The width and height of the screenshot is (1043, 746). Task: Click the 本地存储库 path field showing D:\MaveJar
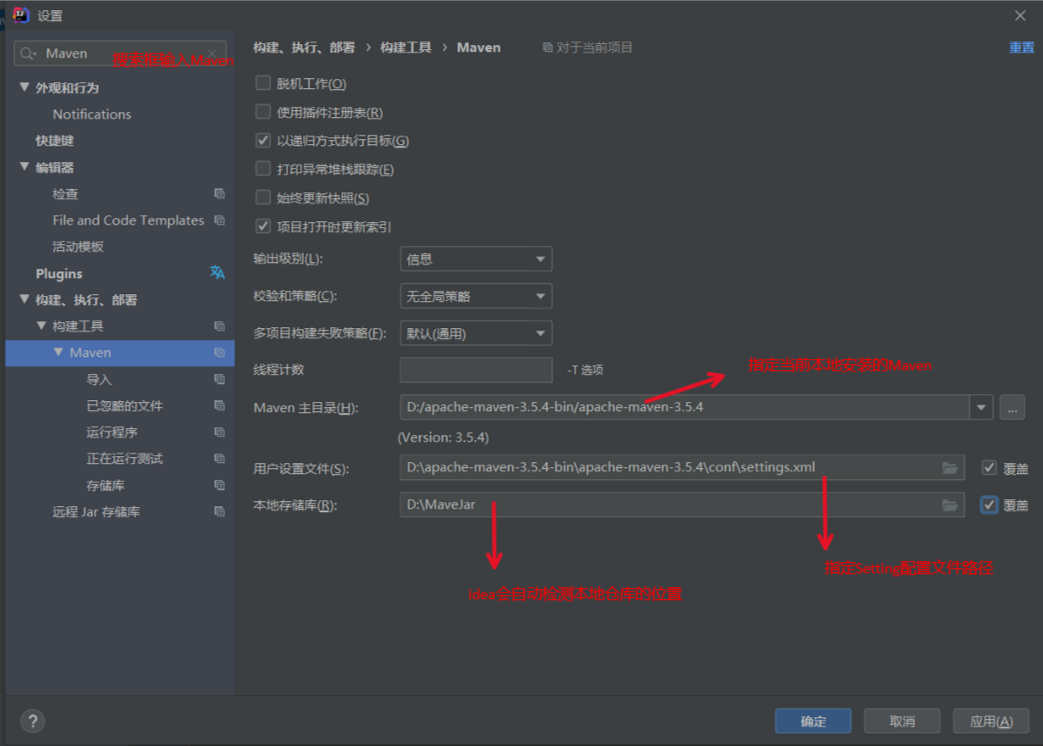coord(682,505)
